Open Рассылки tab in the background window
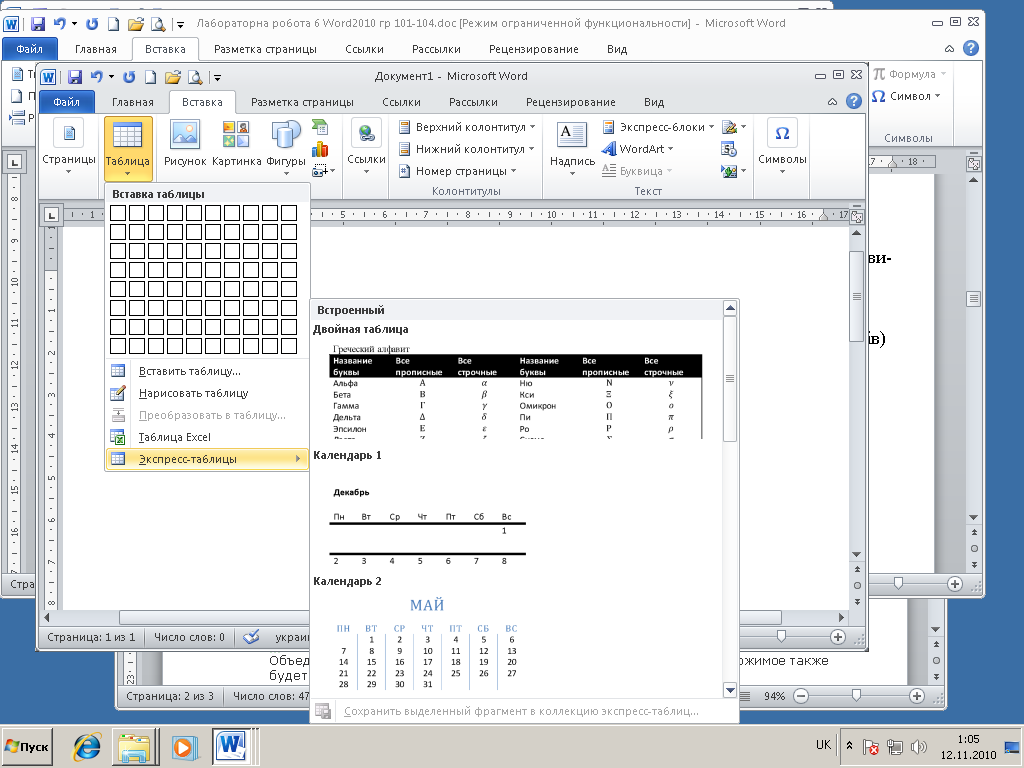The width and height of the screenshot is (1024, 768). 436,49
